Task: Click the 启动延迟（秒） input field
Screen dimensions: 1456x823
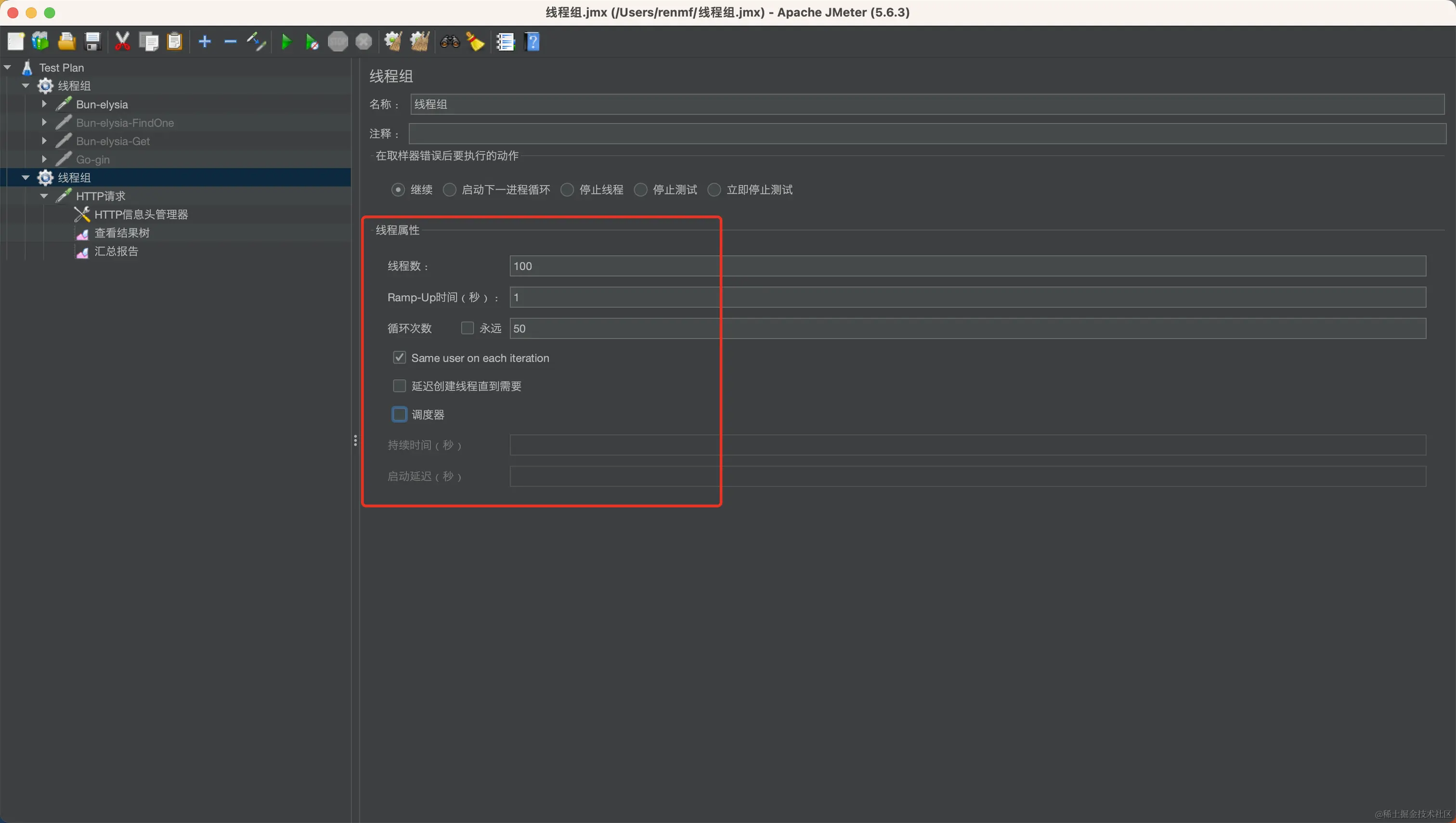Action: (968, 476)
